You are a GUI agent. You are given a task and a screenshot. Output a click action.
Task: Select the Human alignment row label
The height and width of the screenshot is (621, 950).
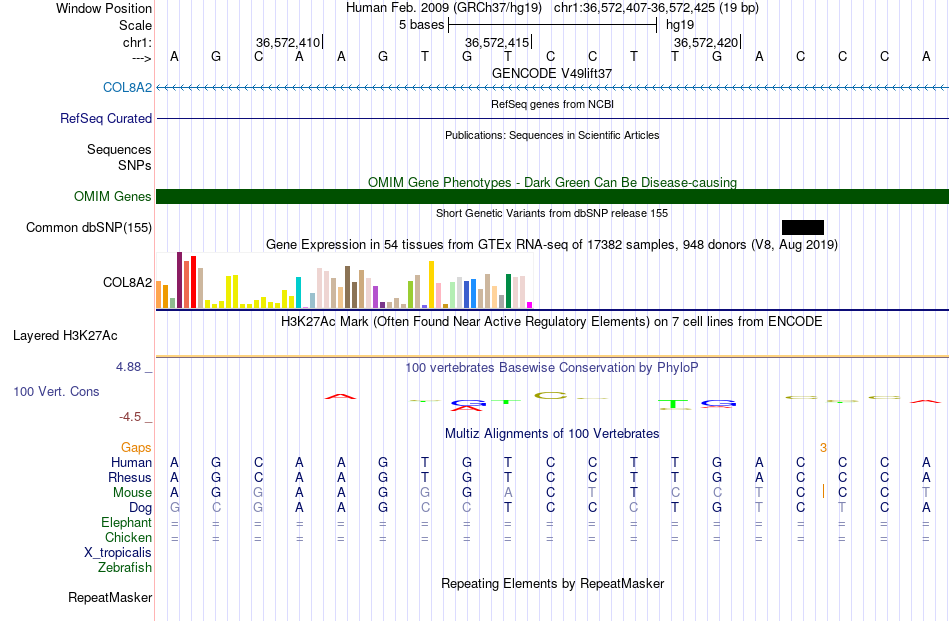(x=131, y=462)
